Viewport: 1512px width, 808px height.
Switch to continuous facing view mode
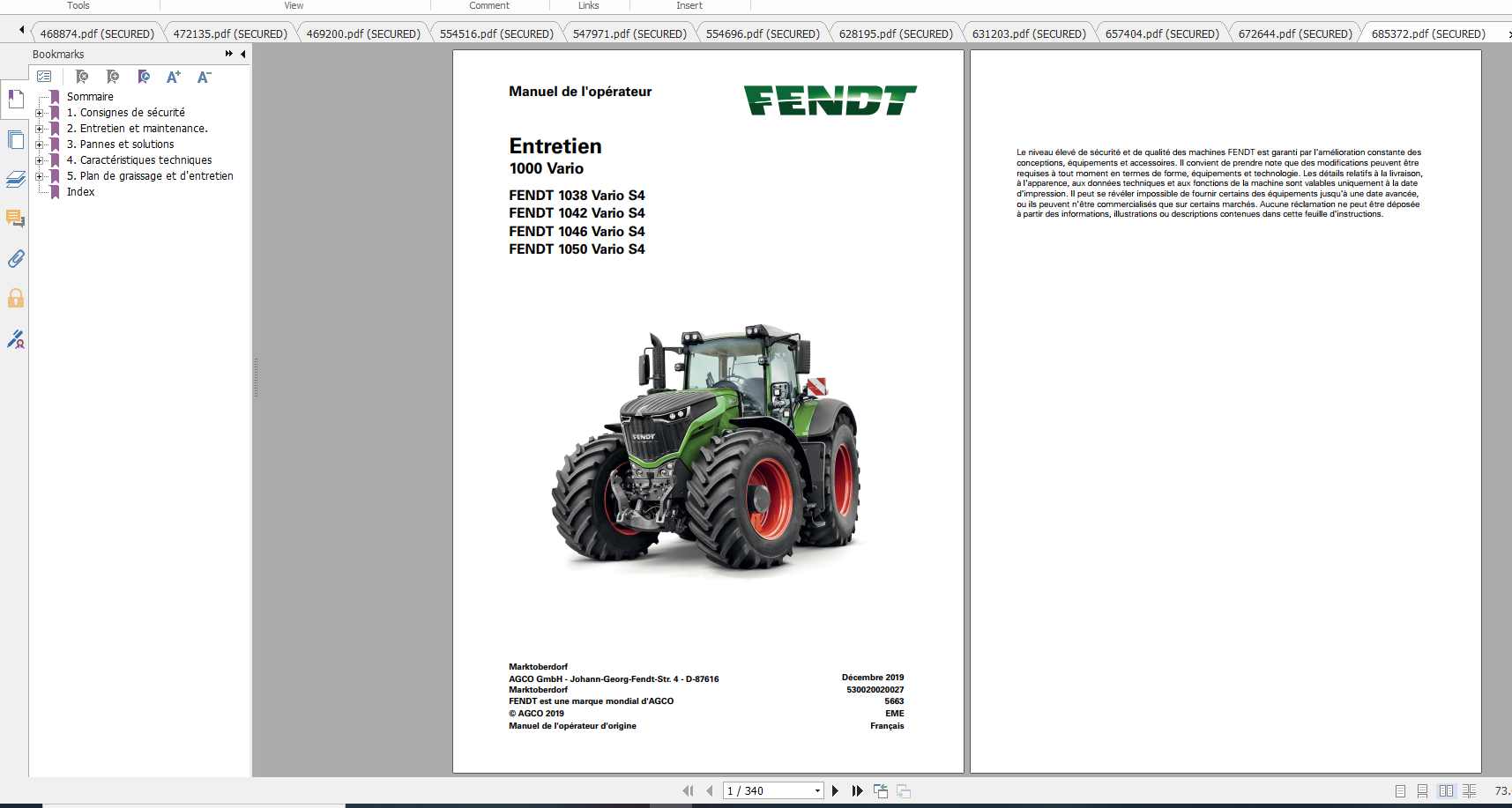click(1469, 791)
